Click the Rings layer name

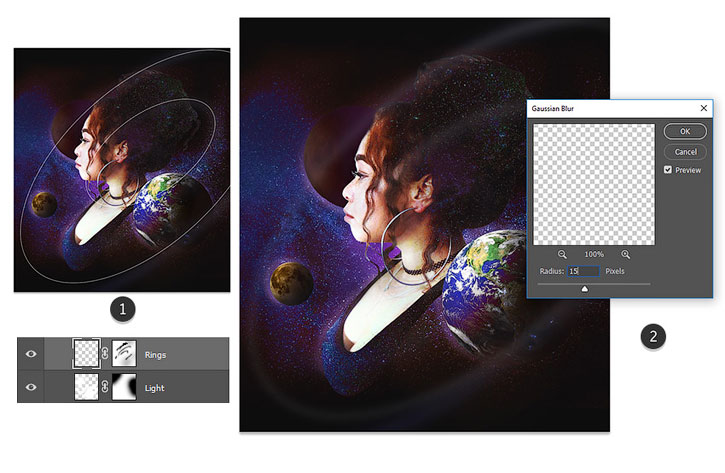click(155, 355)
